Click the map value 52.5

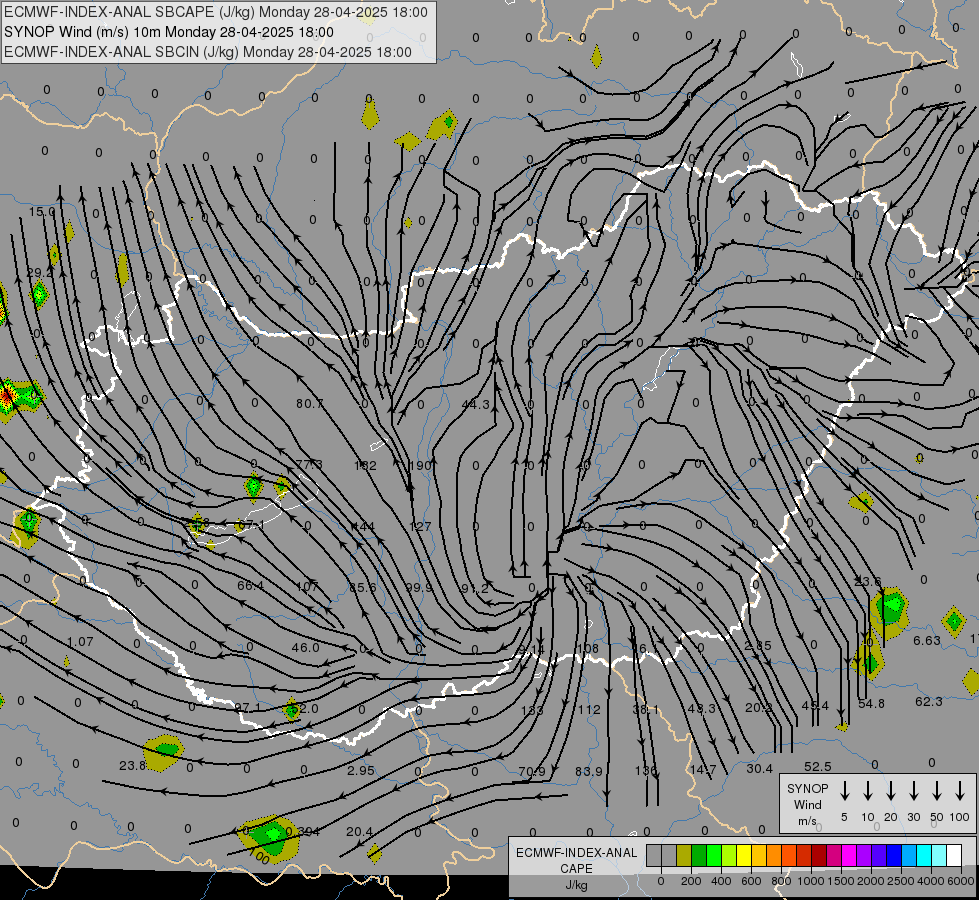coord(817,766)
